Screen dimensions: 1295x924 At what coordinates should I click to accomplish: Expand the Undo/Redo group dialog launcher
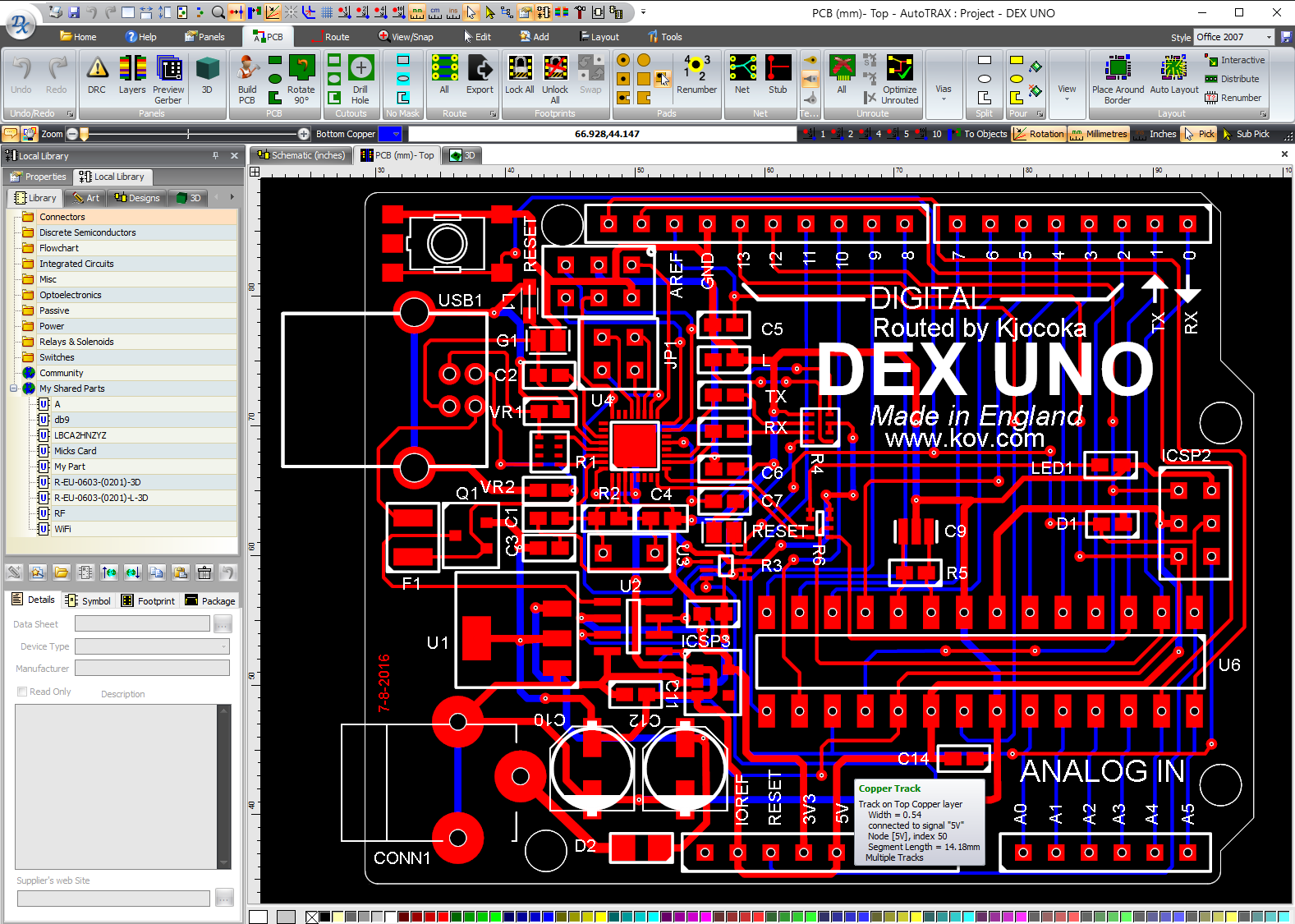click(x=70, y=114)
